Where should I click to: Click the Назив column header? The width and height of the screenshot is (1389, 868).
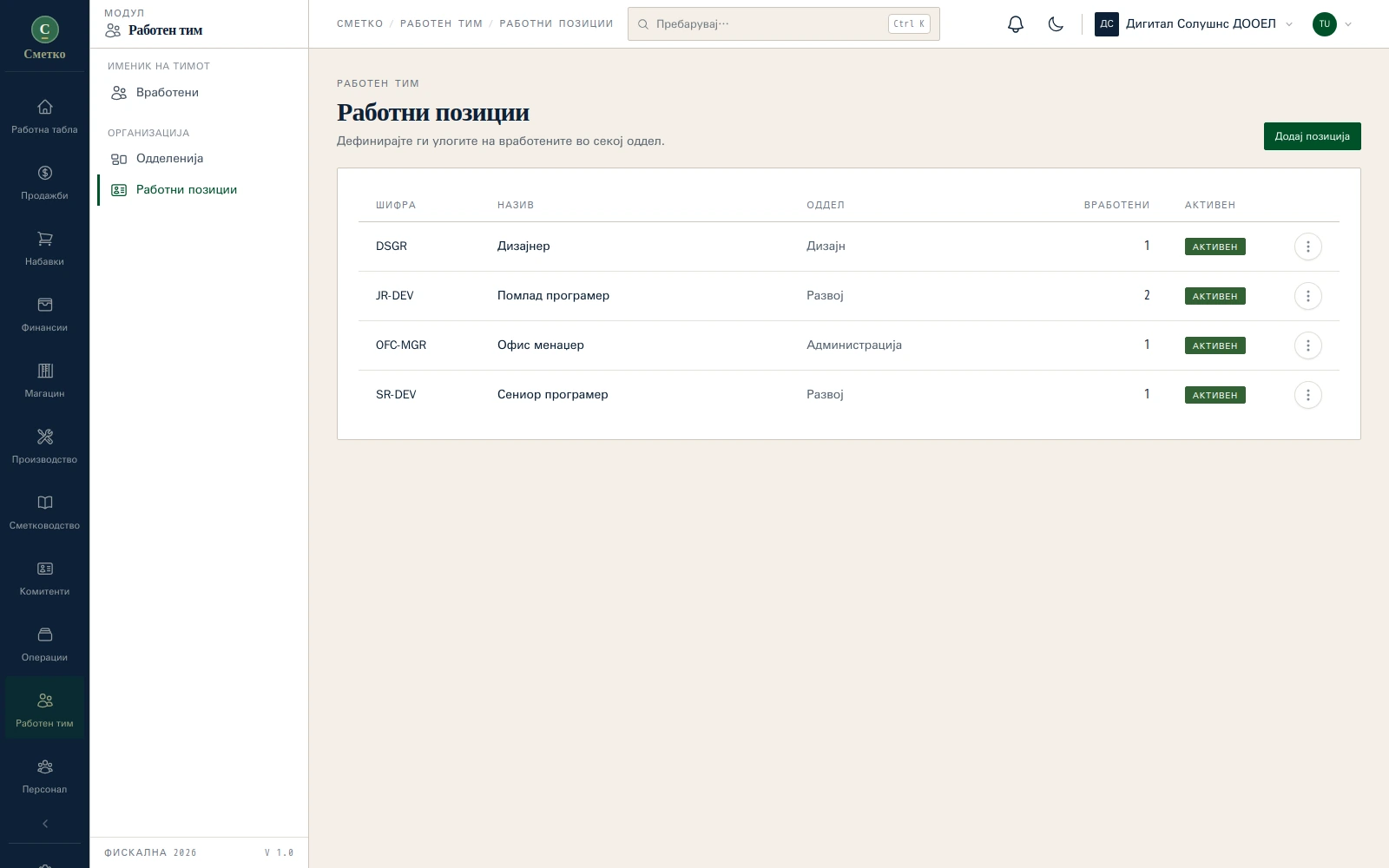coord(516,205)
